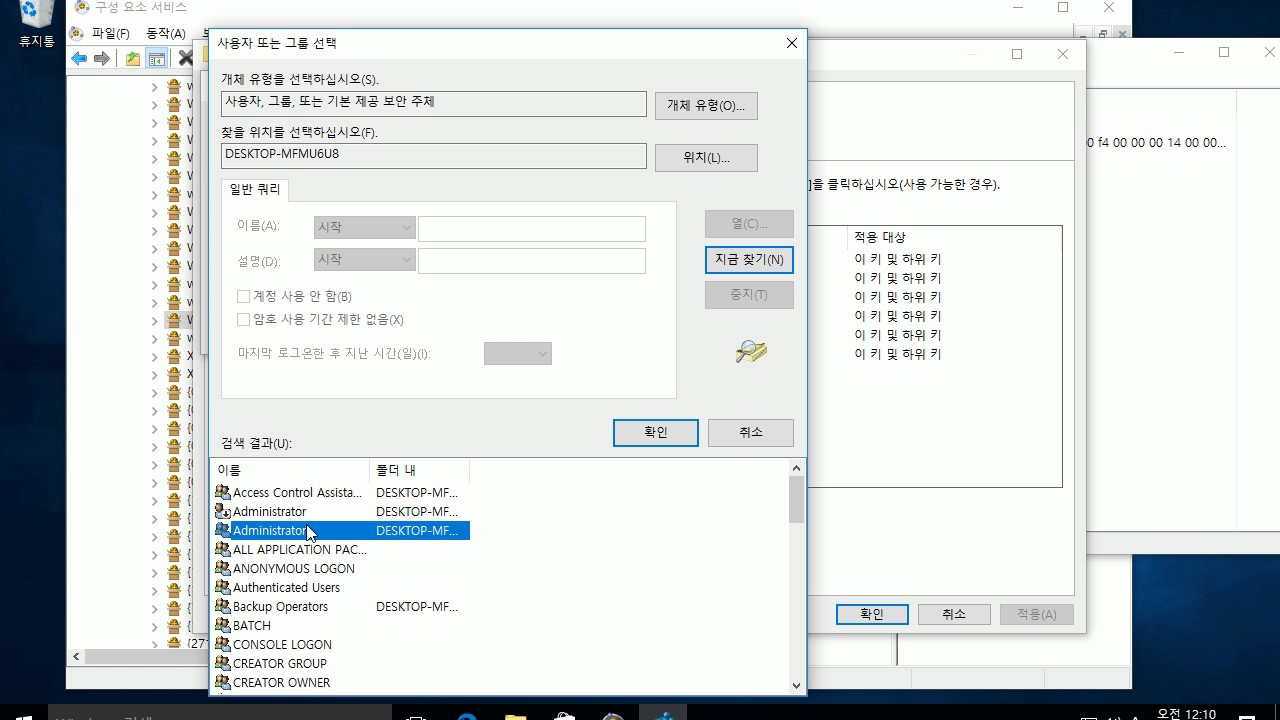1280x720 pixels.
Task: Go back with the blue left arrow
Action: point(79,59)
